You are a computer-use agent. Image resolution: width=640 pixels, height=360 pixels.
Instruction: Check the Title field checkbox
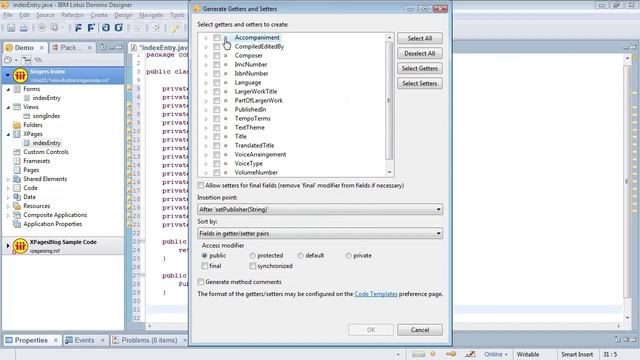tap(216, 136)
